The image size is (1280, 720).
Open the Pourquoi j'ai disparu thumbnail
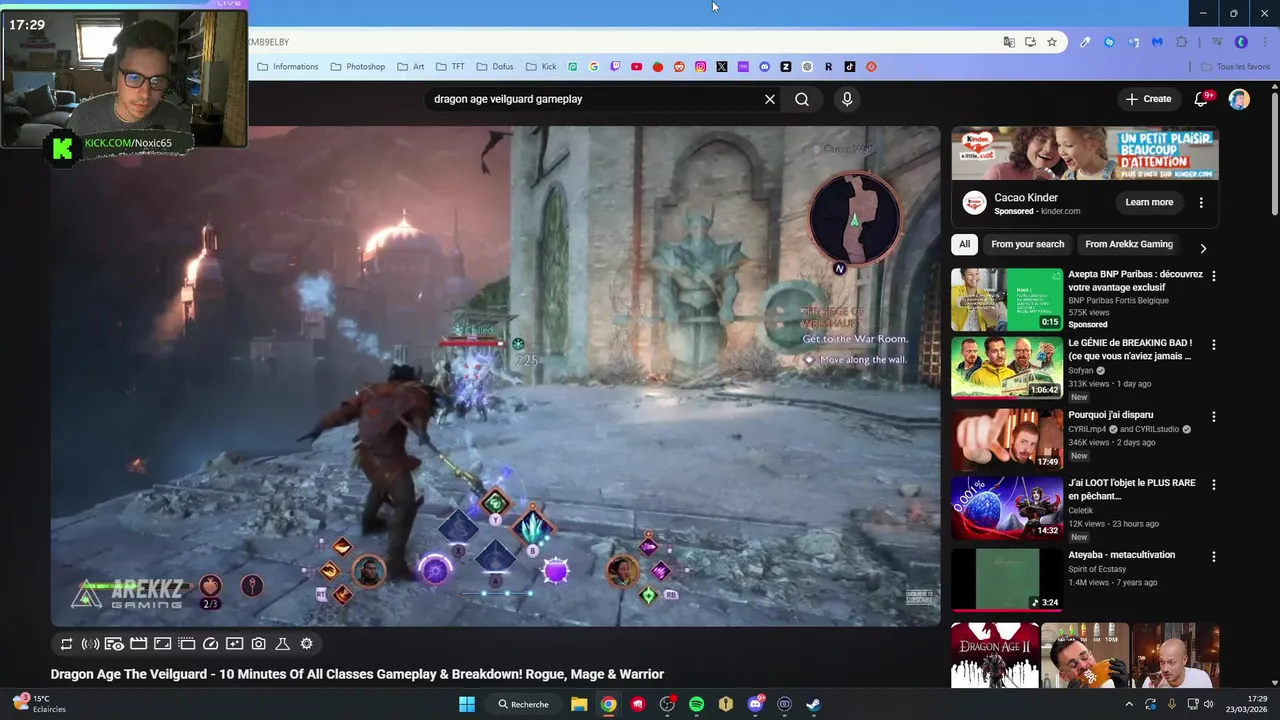click(x=1007, y=439)
